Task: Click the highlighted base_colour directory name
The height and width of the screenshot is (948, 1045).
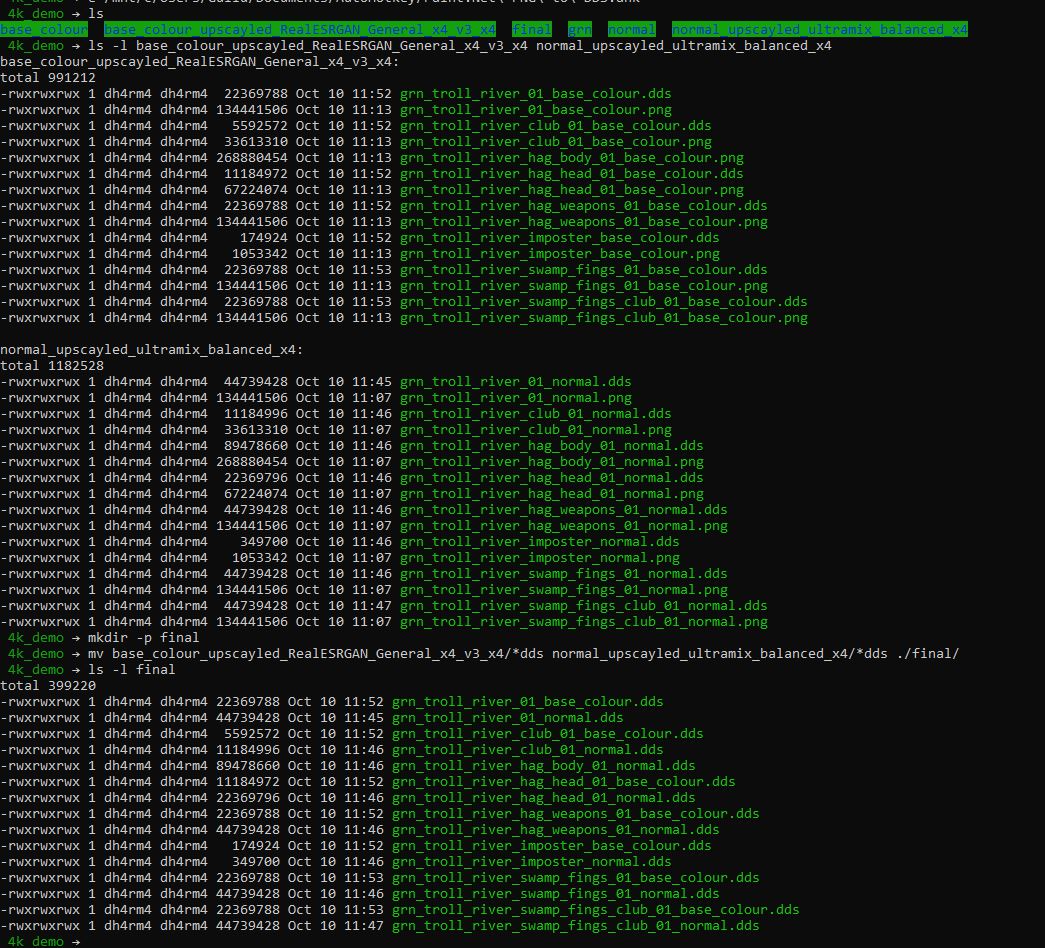Action: [x=44, y=29]
